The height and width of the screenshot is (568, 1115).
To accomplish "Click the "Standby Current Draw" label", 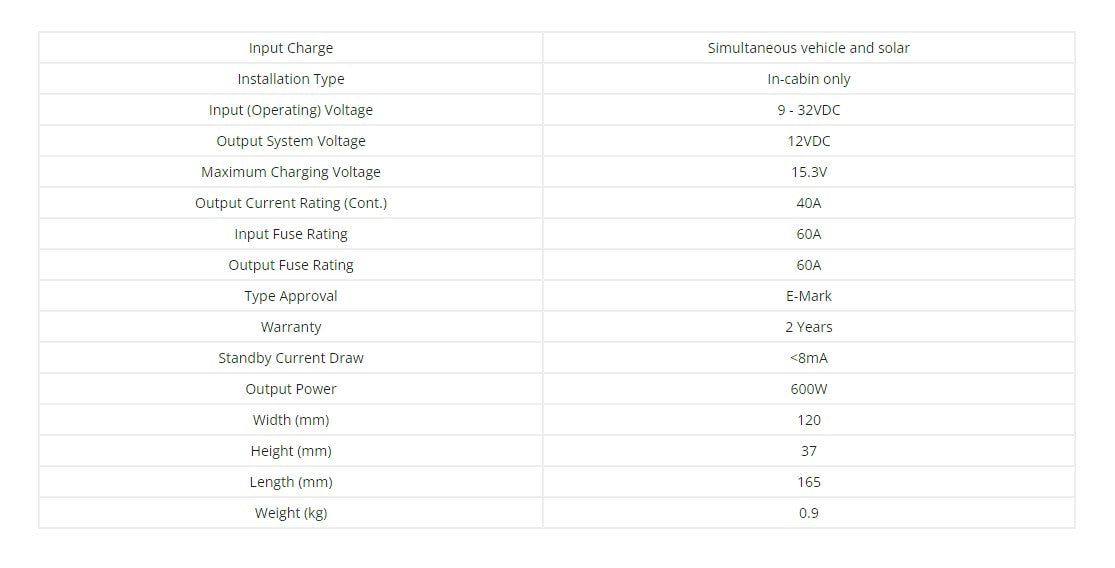I will click(290, 358).
